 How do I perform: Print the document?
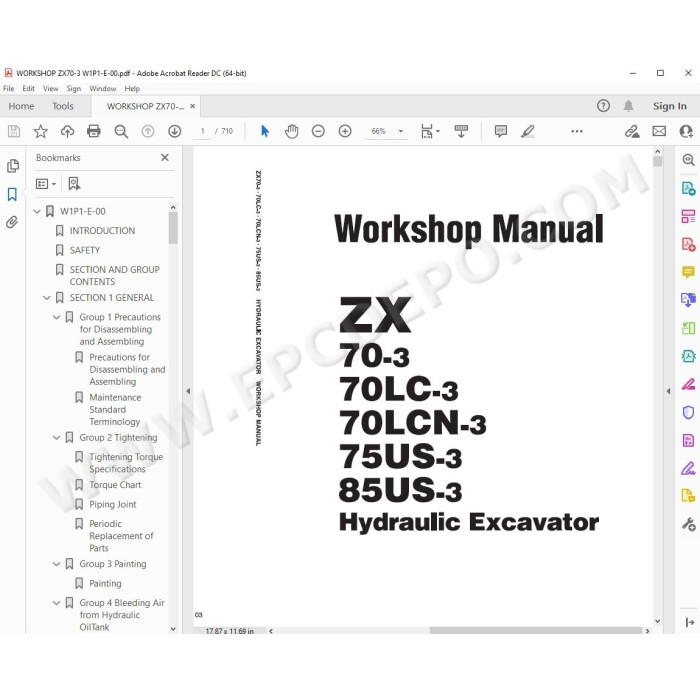click(94, 131)
